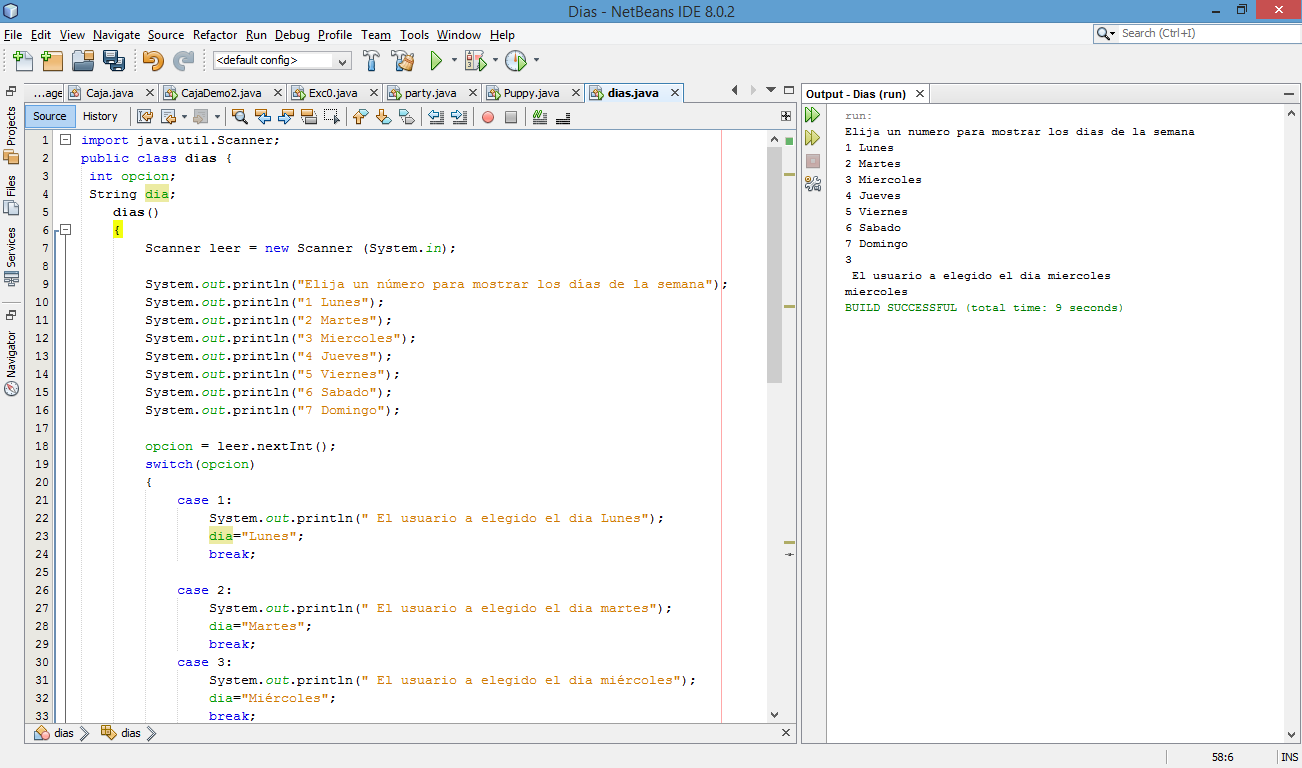
Task: Click the Search (Ctrl+I) input field
Action: 1205,33
